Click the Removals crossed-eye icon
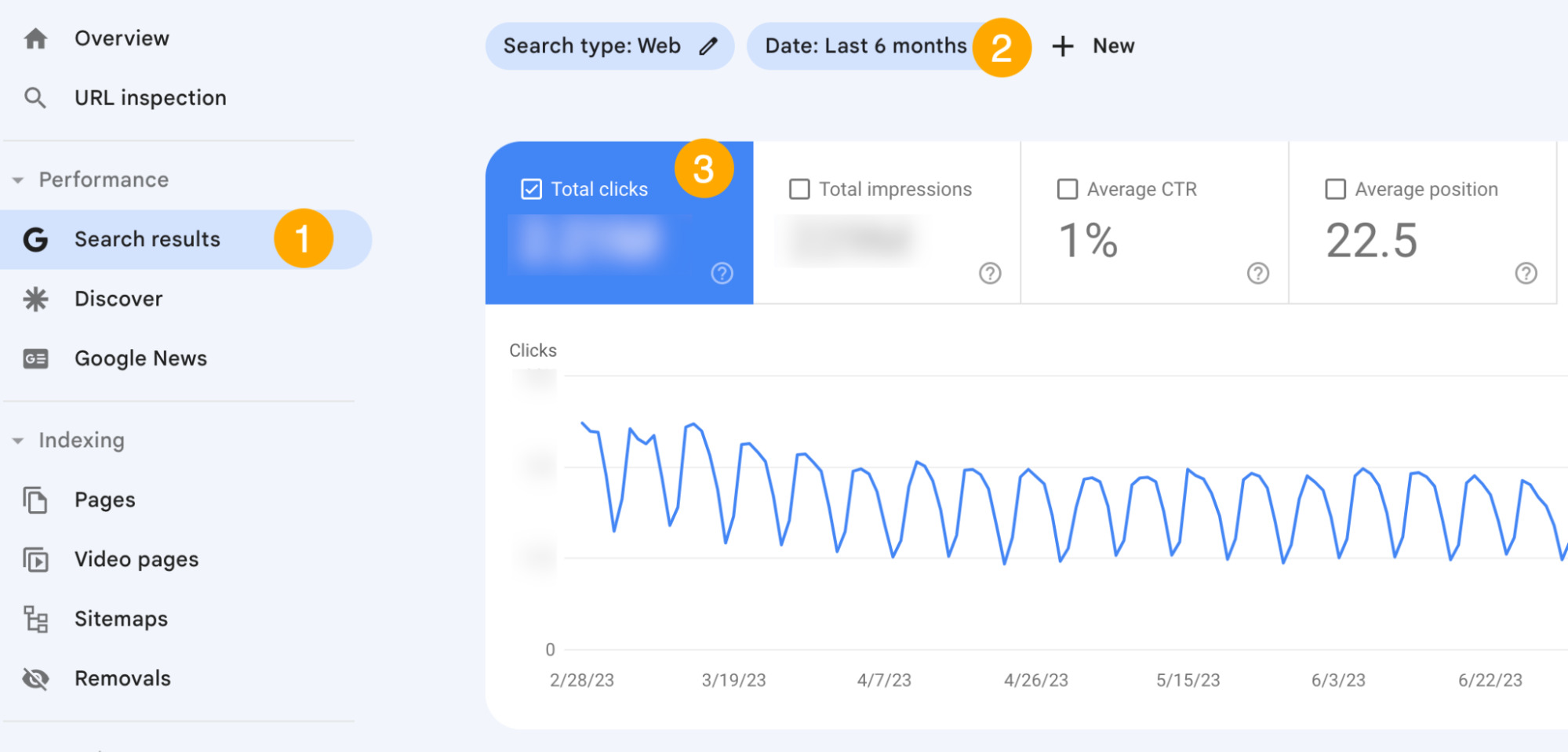Image resolution: width=1568 pixels, height=752 pixels. coord(35,678)
